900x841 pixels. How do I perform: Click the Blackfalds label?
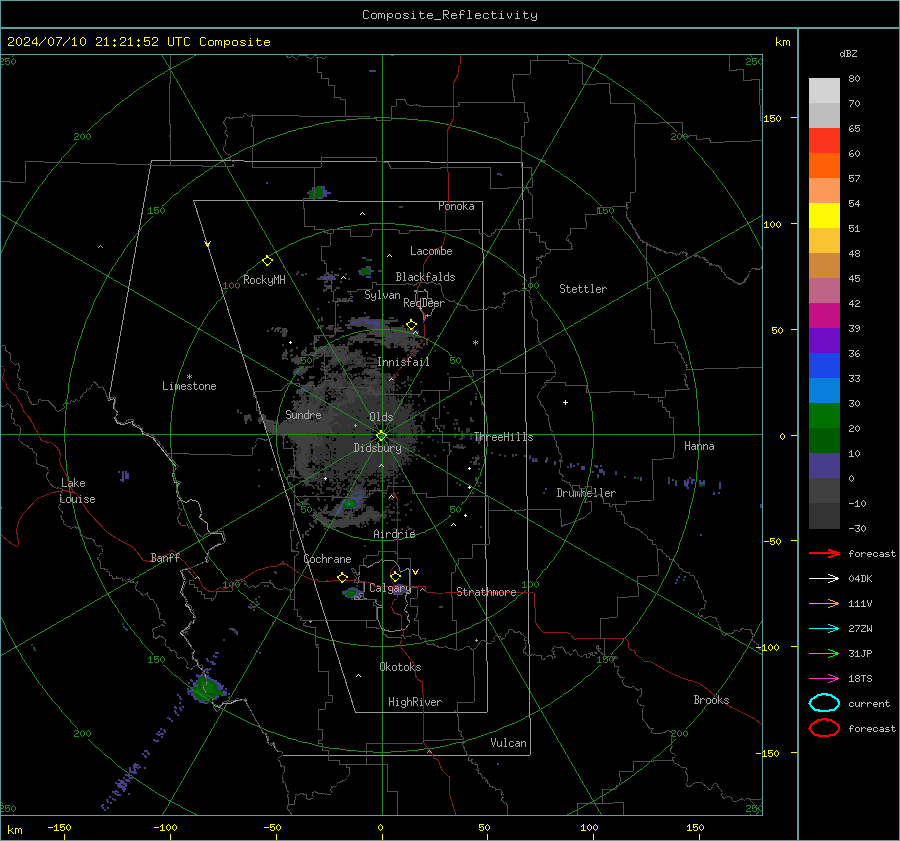click(425, 277)
